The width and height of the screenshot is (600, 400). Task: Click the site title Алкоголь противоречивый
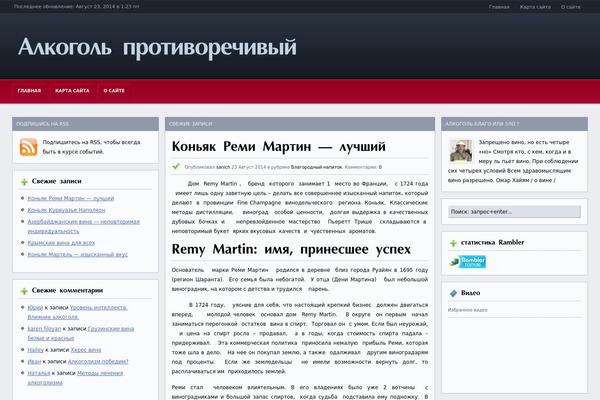(x=157, y=47)
